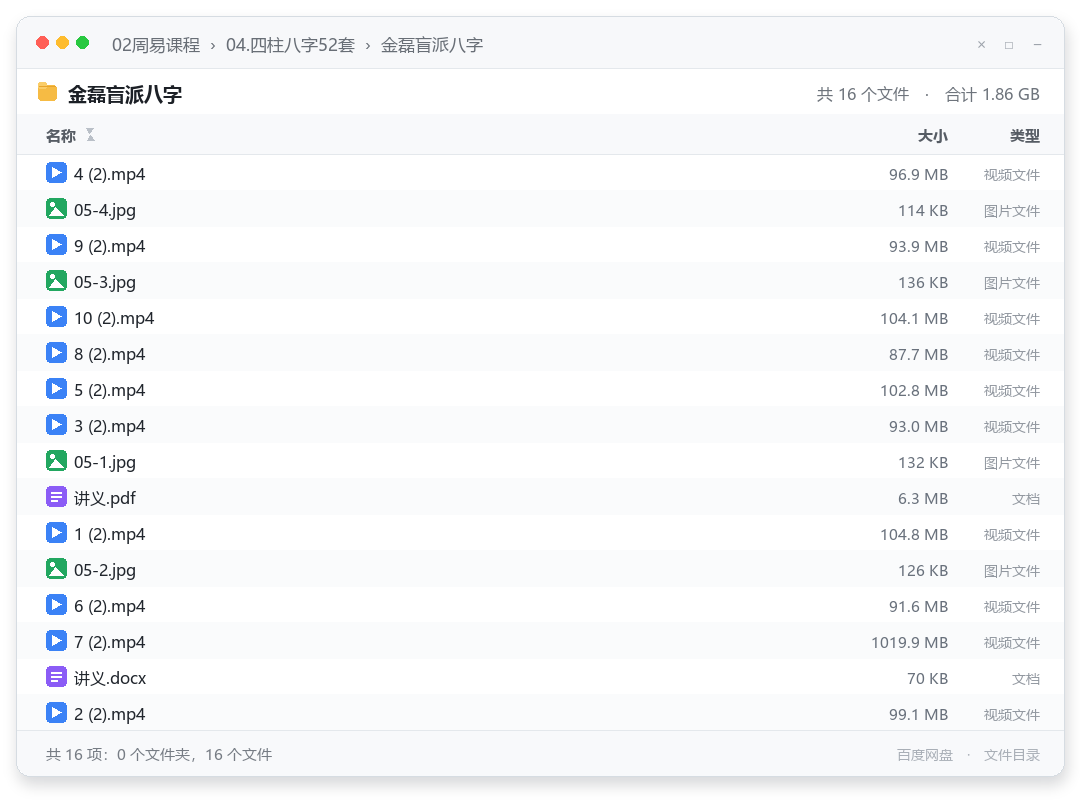Image resolution: width=1080 pixels, height=800 pixels.
Task: Click the 70 KB size value
Action: (x=927, y=679)
